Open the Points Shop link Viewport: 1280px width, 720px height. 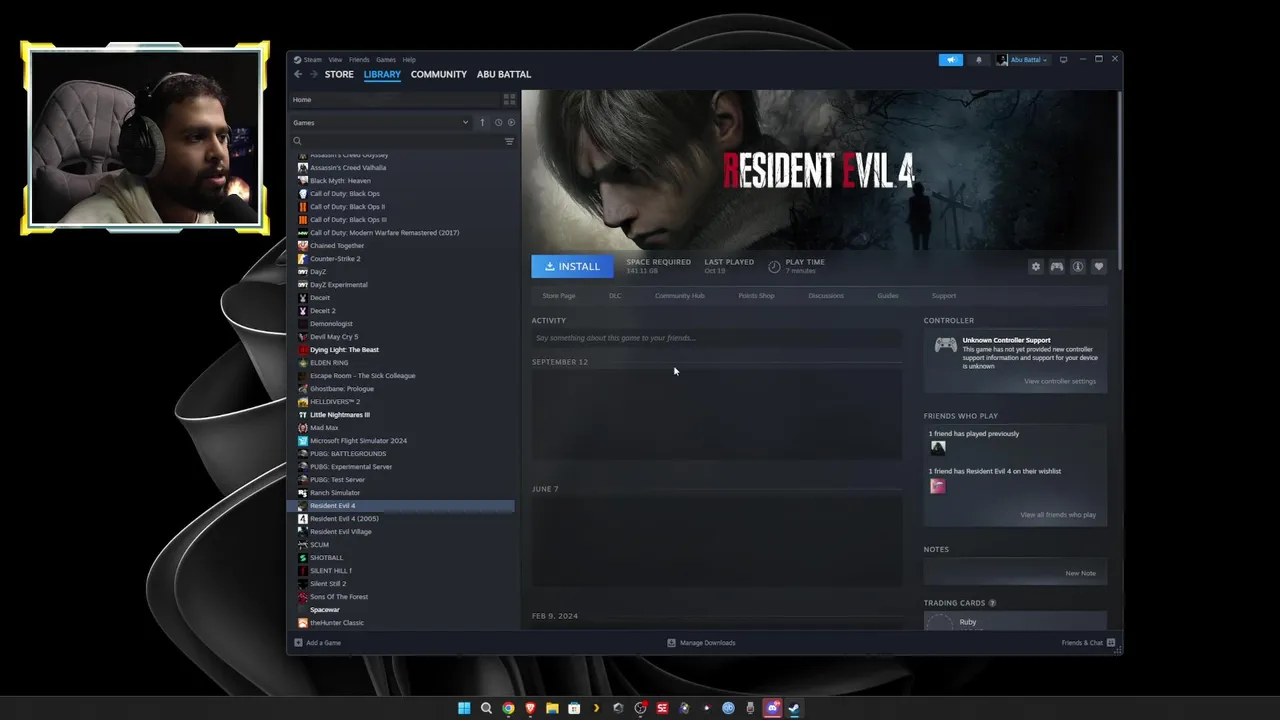click(x=756, y=296)
